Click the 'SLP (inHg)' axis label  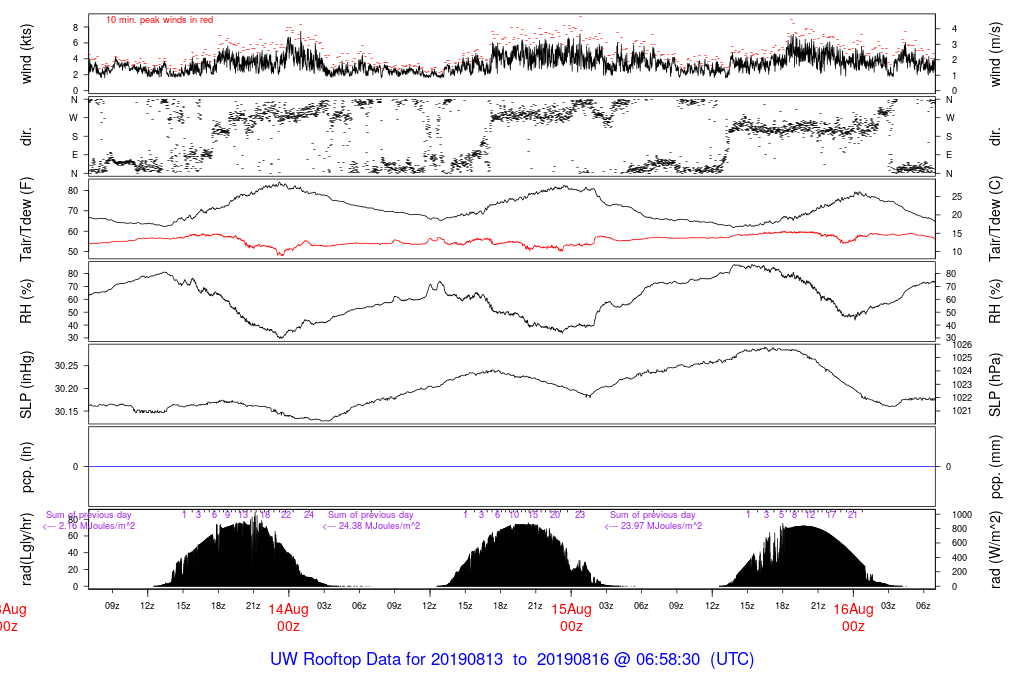coord(26,385)
